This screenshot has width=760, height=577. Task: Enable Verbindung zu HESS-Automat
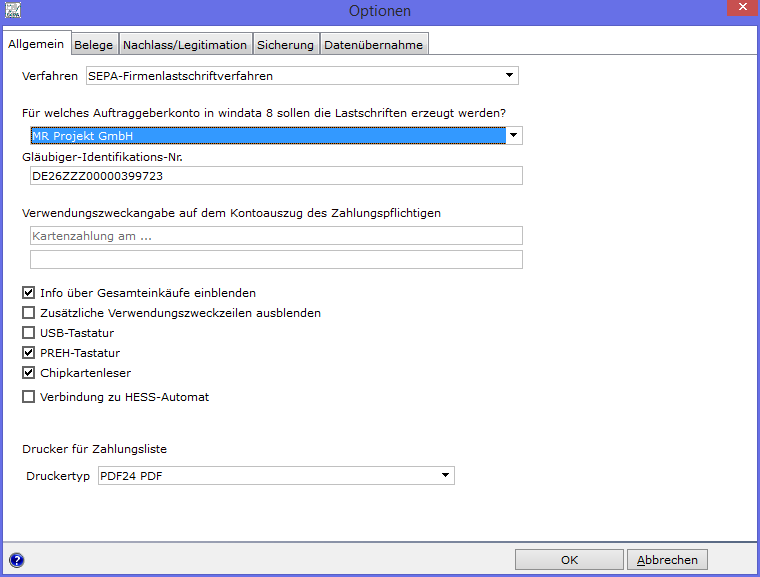tap(29, 397)
